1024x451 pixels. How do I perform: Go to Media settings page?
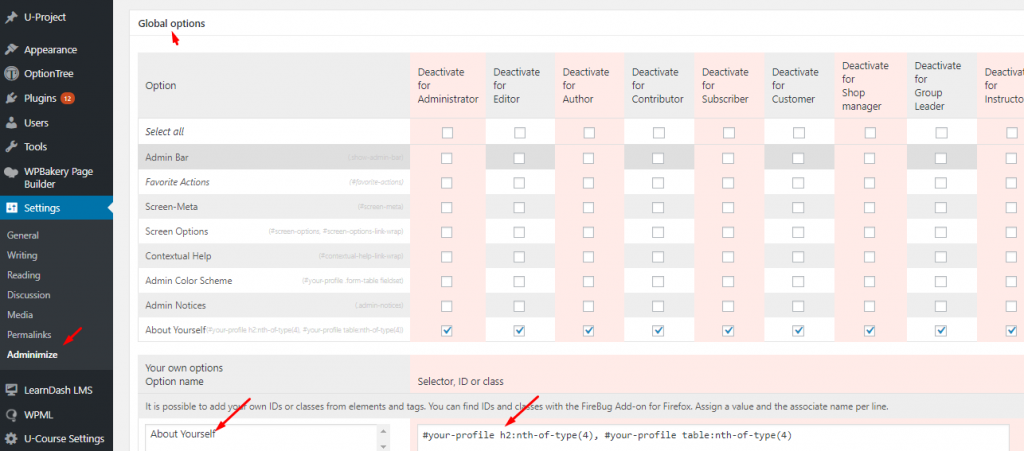pos(20,315)
